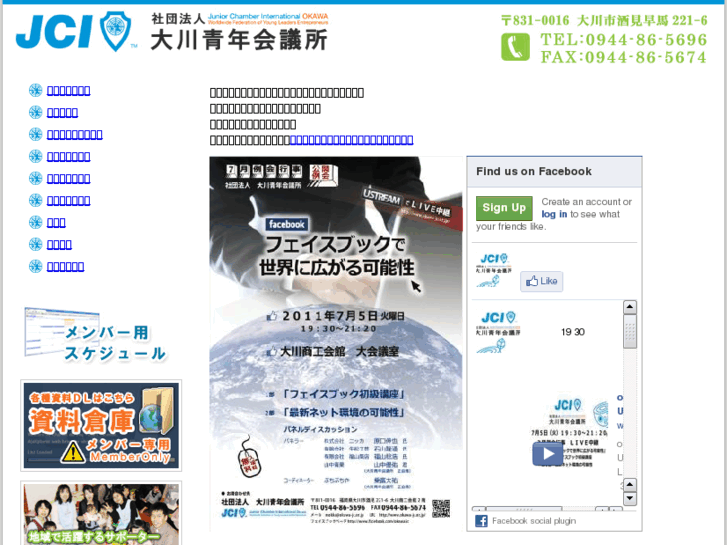The width and height of the screenshot is (727, 545).
Task: Open the メンバー用スケジュール banner
Action: tap(95, 335)
